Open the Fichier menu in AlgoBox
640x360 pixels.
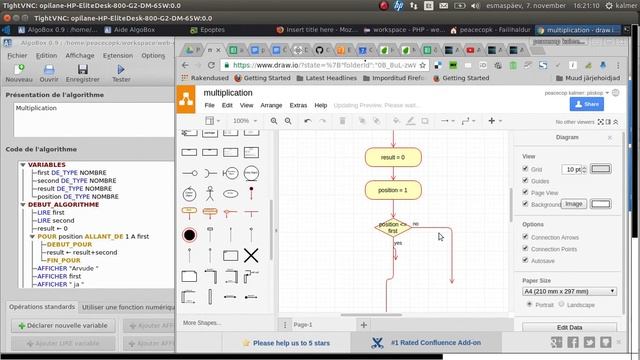click(x=17, y=56)
